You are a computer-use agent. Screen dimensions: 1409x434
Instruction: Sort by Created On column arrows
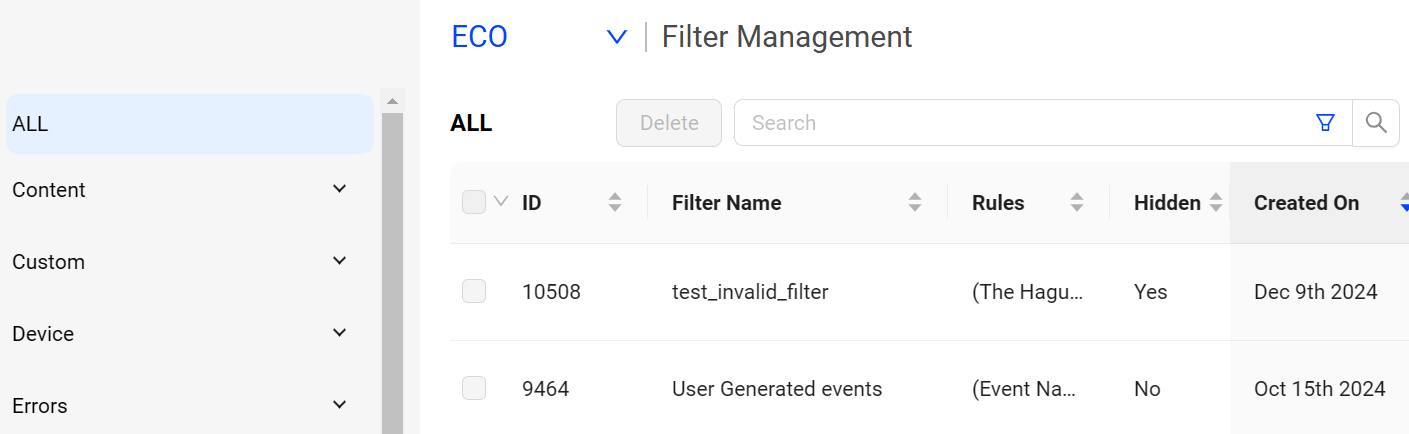(1403, 203)
